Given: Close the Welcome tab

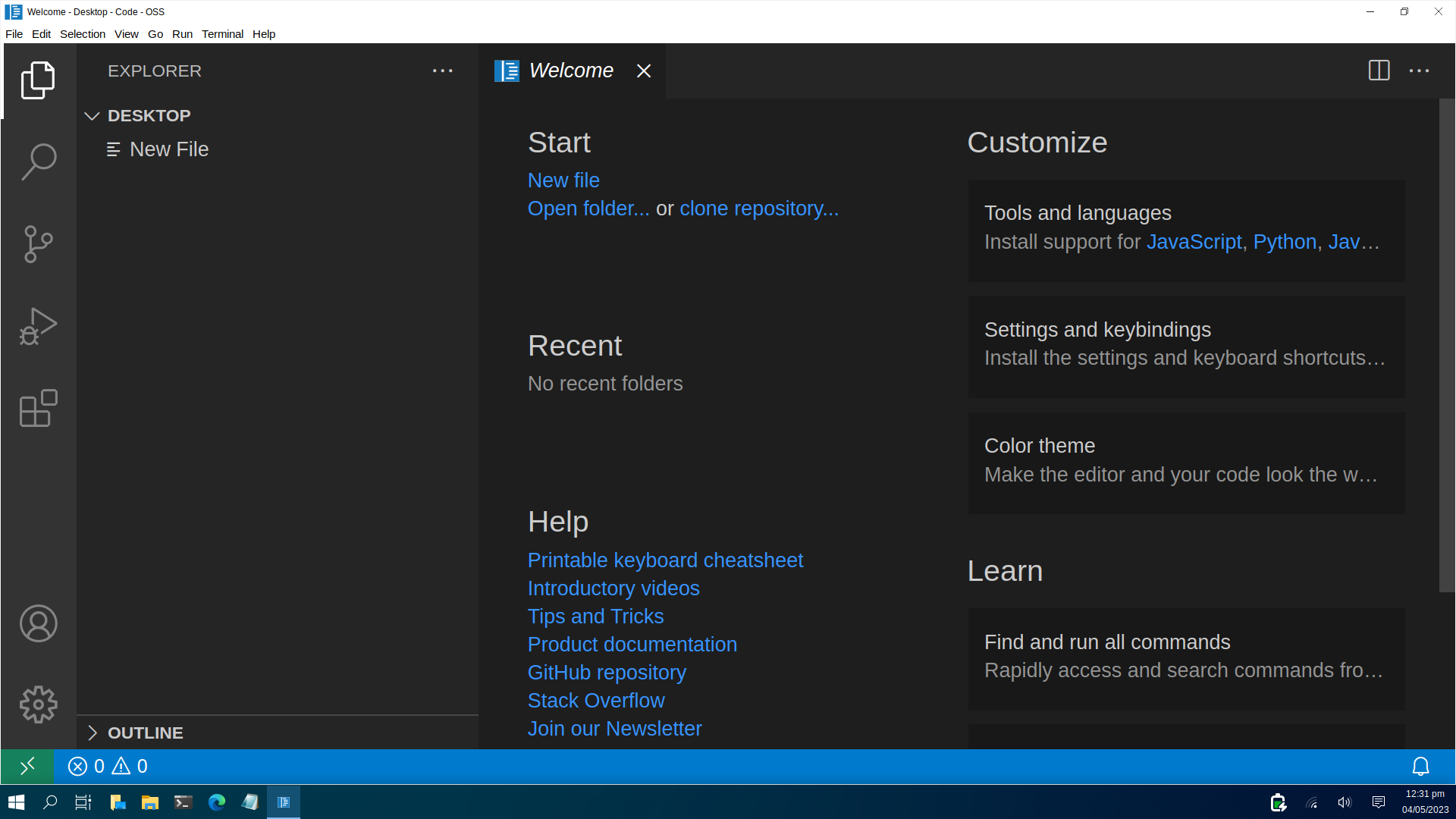Looking at the screenshot, I should (x=644, y=71).
